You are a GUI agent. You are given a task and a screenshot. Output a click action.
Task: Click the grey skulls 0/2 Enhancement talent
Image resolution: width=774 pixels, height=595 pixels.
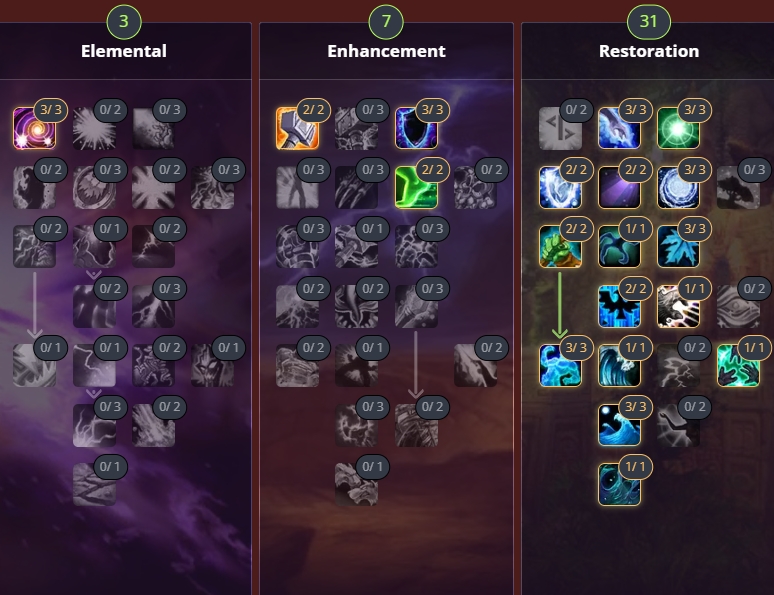[x=475, y=188]
